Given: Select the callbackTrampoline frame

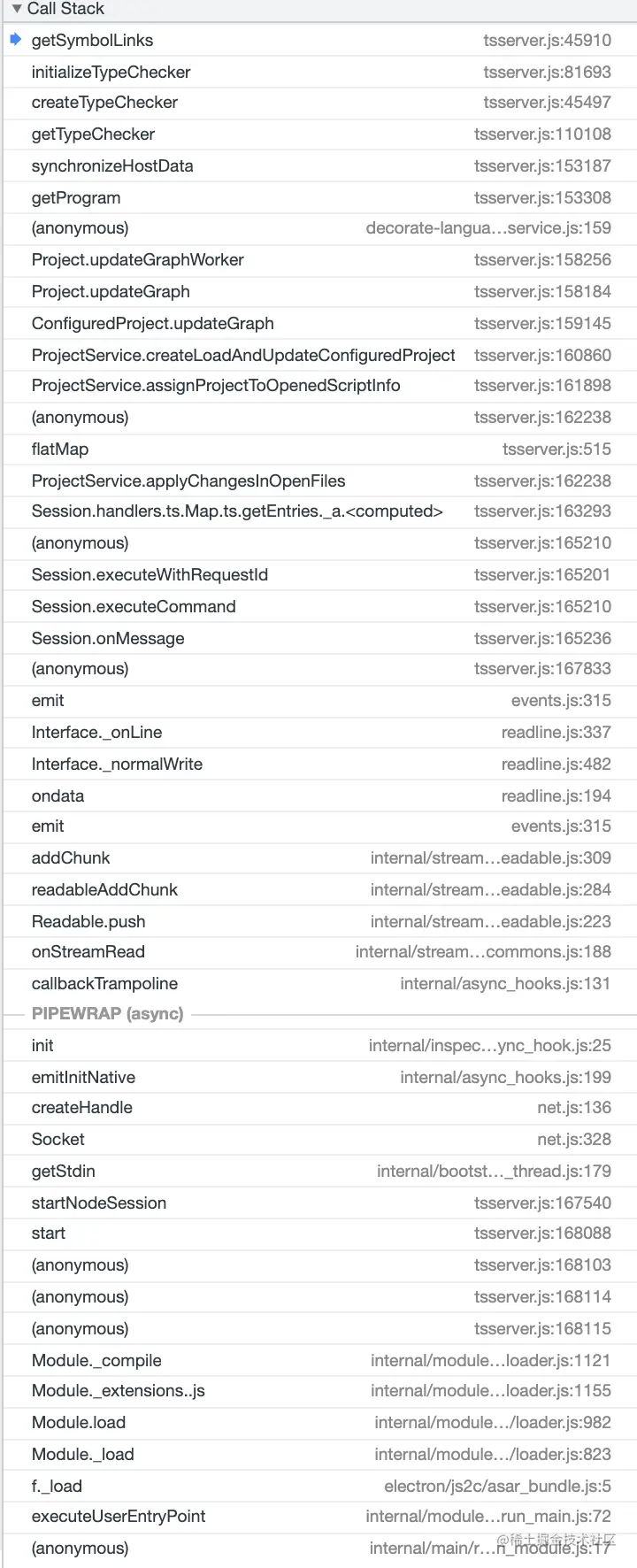Looking at the screenshot, I should point(104,984).
